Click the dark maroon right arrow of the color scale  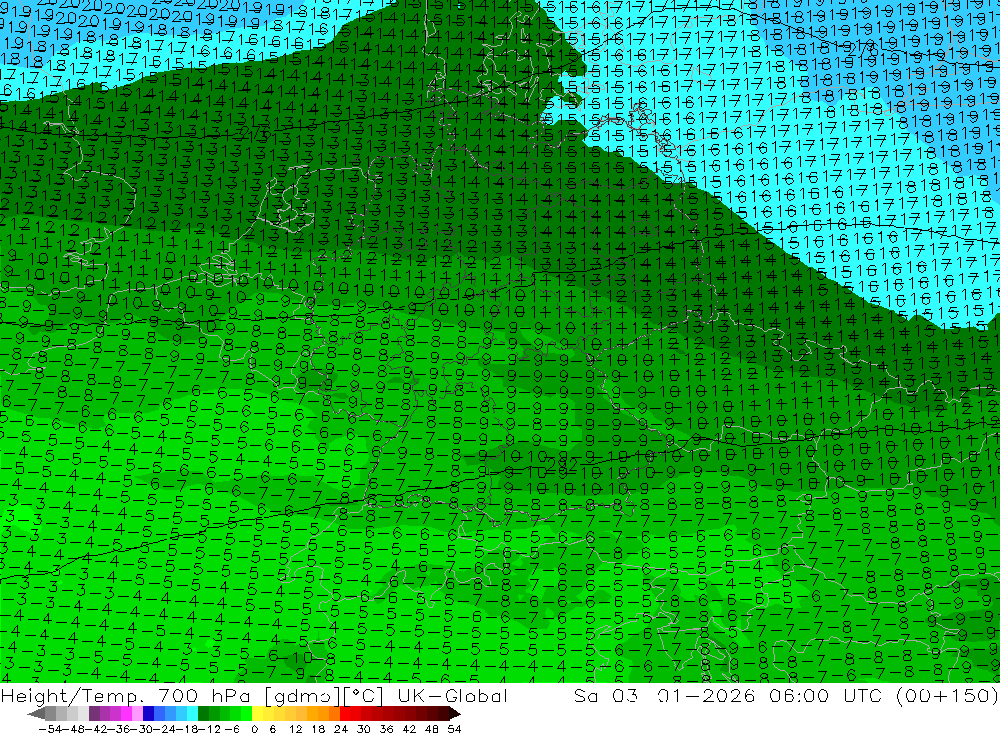455,714
